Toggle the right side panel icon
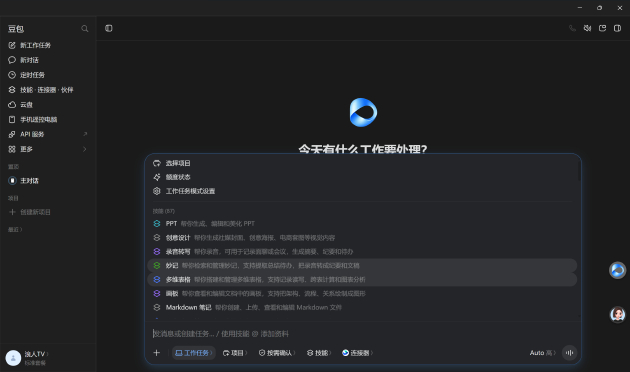Image resolution: width=630 pixels, height=372 pixels. coord(618,28)
